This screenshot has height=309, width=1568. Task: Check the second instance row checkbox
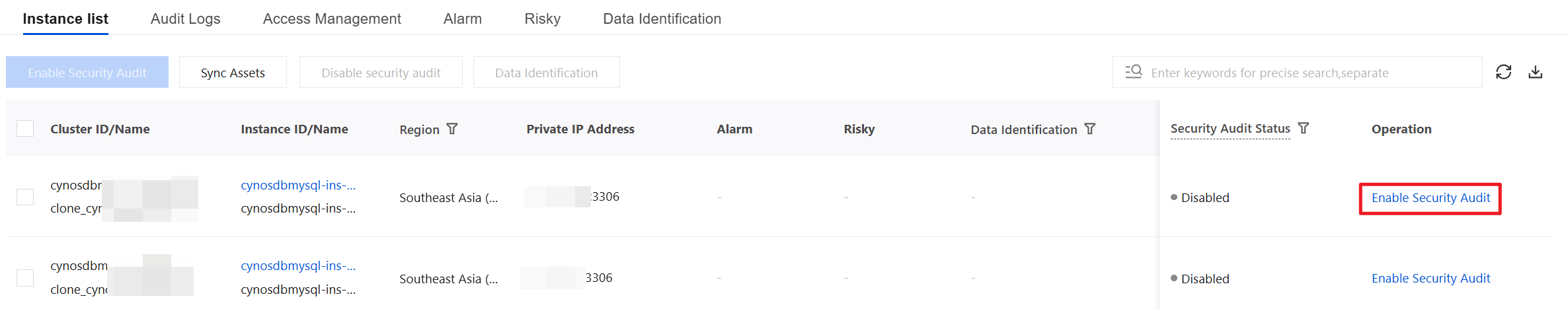25,278
